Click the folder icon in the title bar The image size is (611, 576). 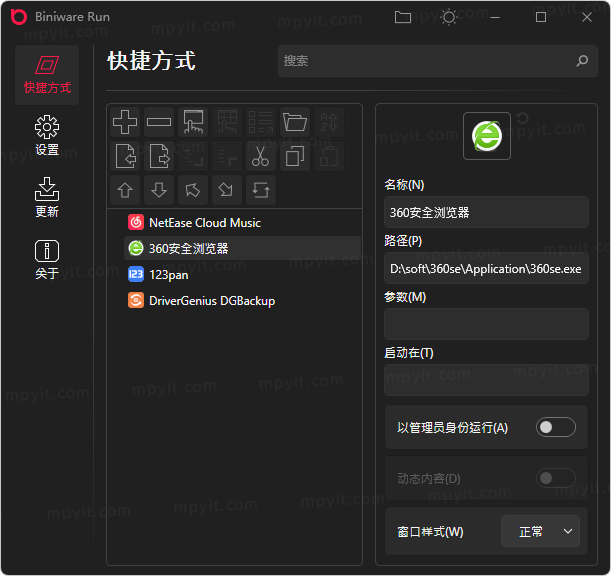pyautogui.click(x=403, y=17)
